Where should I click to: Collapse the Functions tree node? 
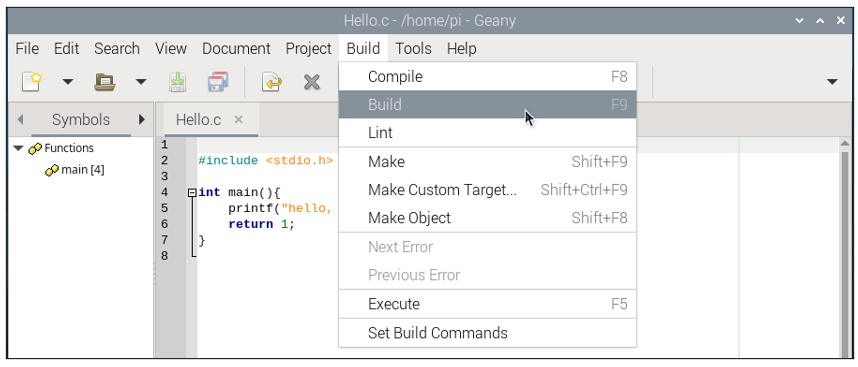[x=19, y=148]
